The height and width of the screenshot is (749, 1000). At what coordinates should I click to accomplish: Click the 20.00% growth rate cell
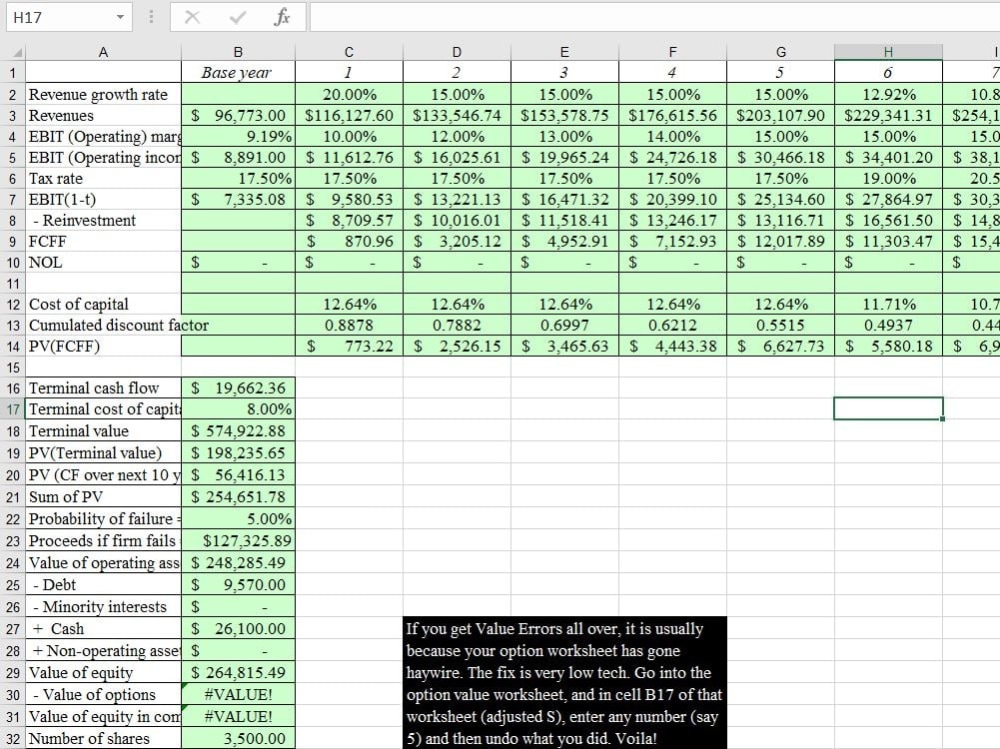(349, 94)
